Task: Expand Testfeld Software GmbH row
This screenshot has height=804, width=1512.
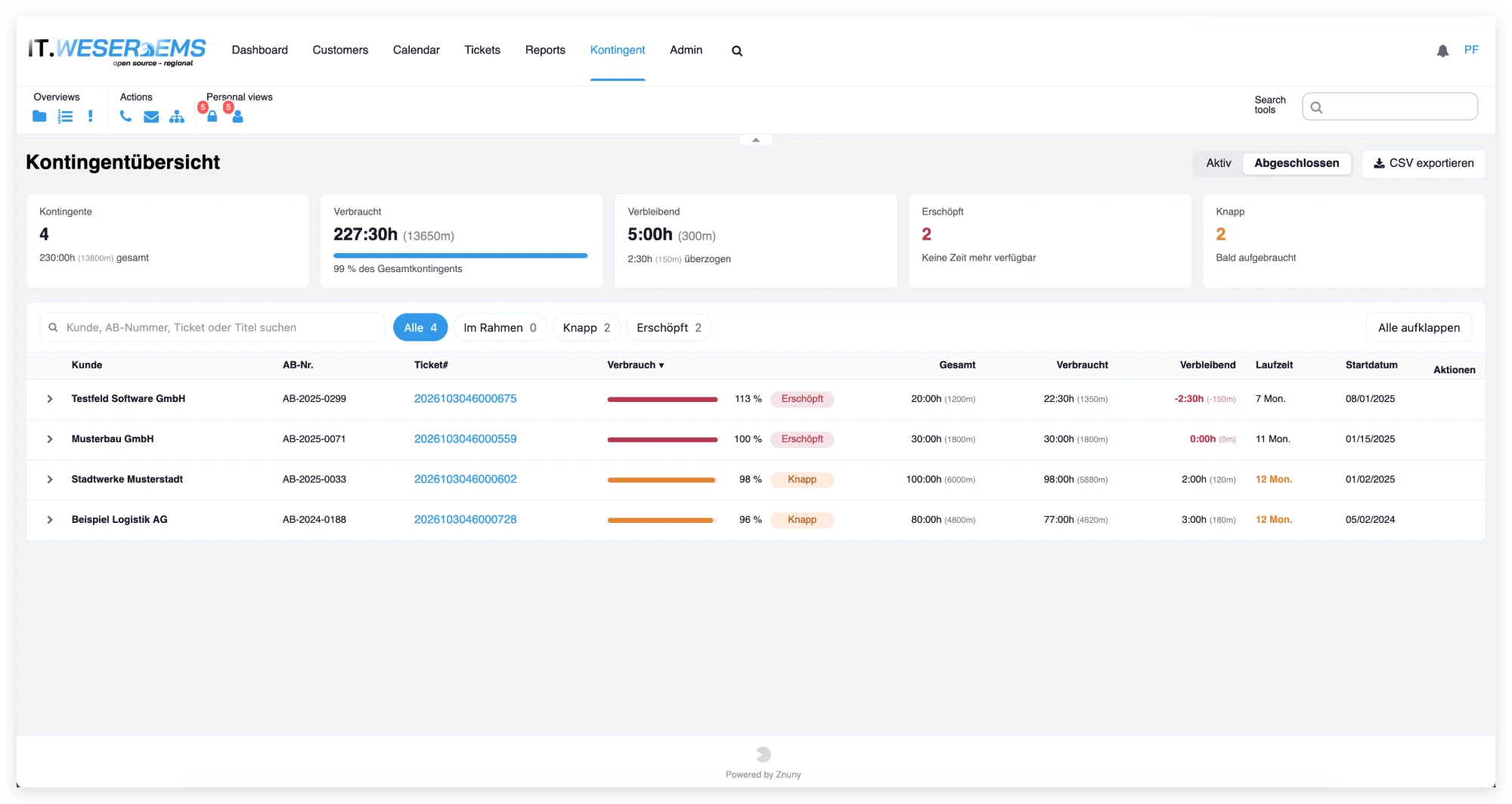Action: tap(50, 399)
